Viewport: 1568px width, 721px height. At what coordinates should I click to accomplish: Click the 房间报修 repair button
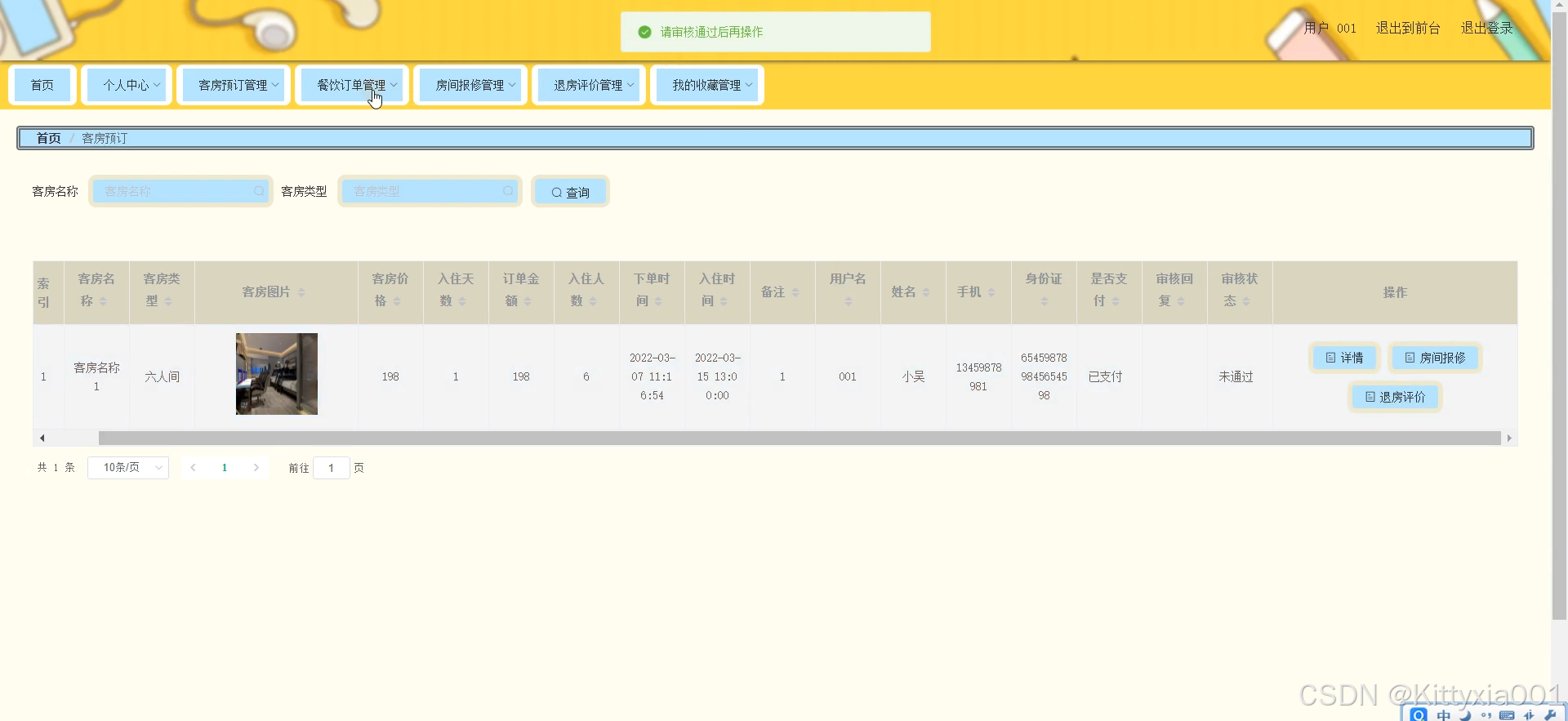pos(1435,358)
